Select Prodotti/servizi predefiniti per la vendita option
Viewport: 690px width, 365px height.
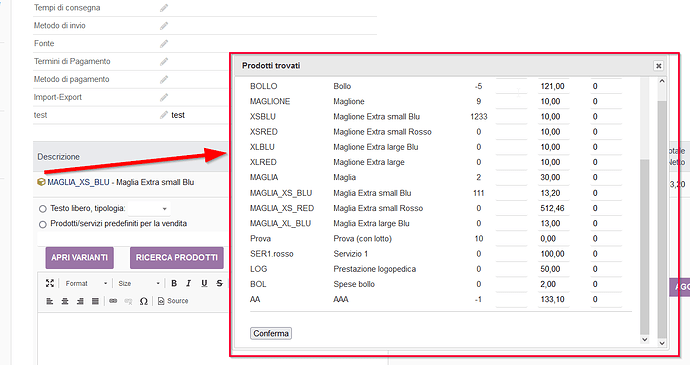point(43,224)
